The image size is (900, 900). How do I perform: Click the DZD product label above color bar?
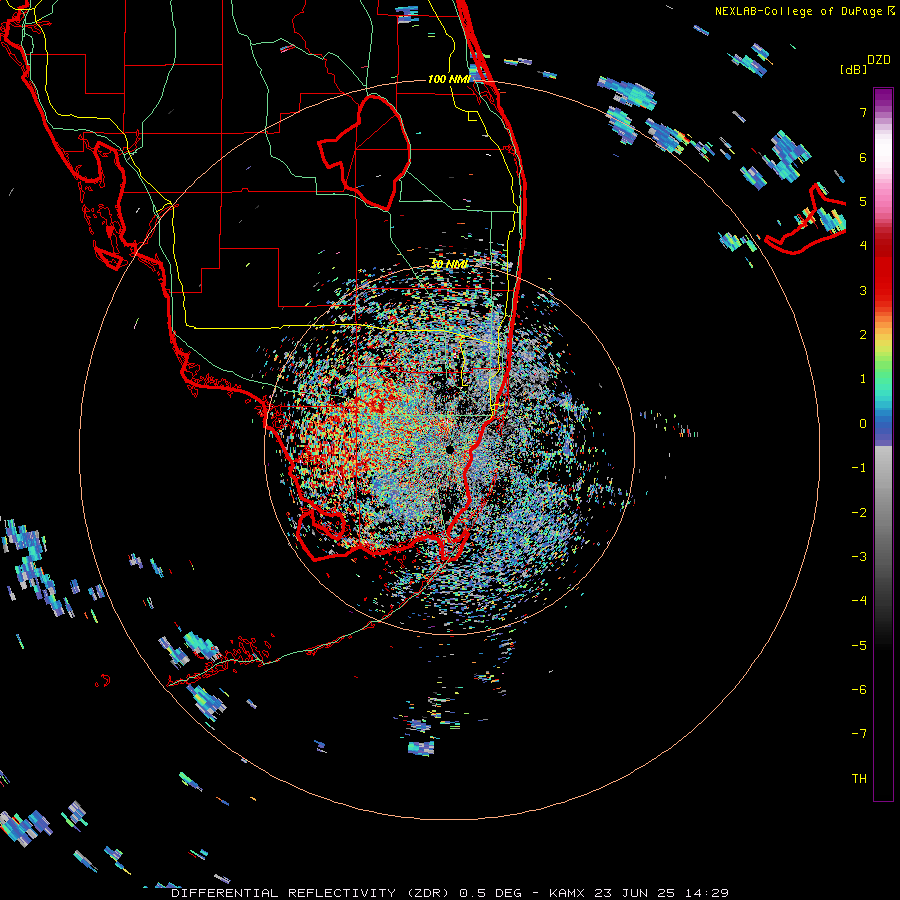879,60
